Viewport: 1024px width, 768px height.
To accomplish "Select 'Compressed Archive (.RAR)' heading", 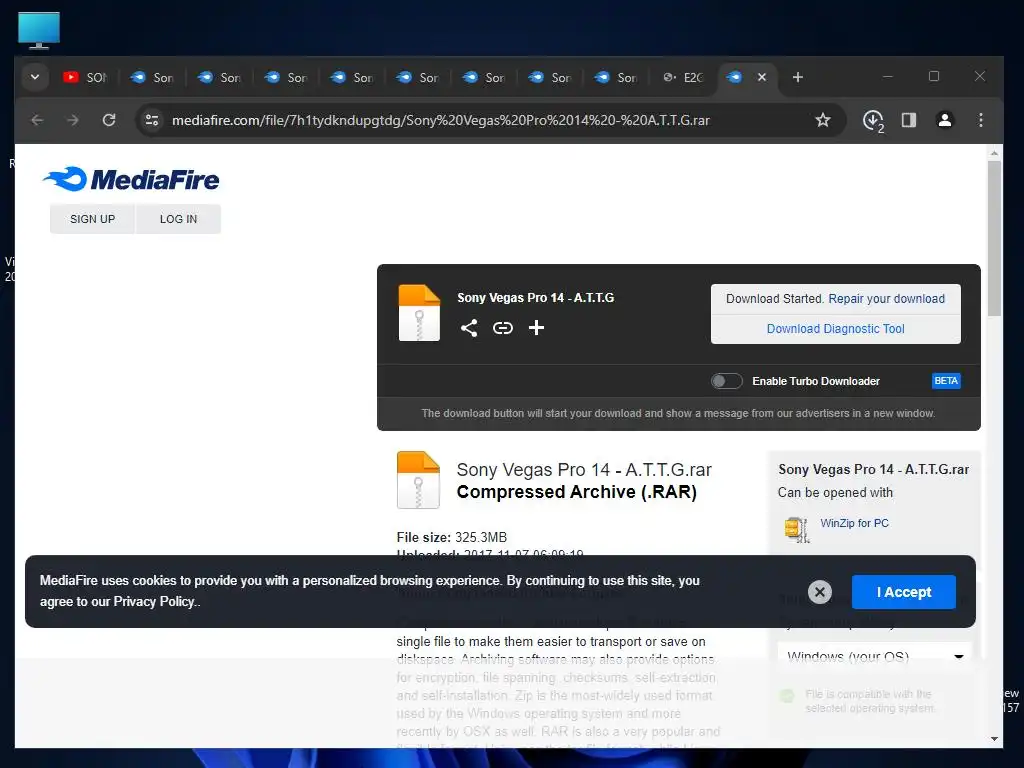I will point(577,492).
